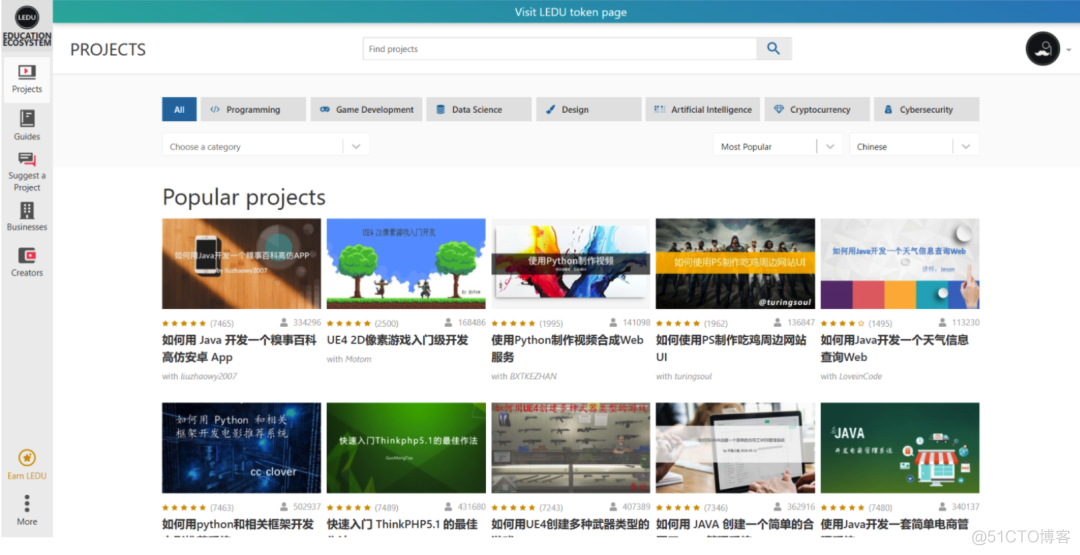Click the search magnifier button
The image size is (1080, 555).
point(773,49)
